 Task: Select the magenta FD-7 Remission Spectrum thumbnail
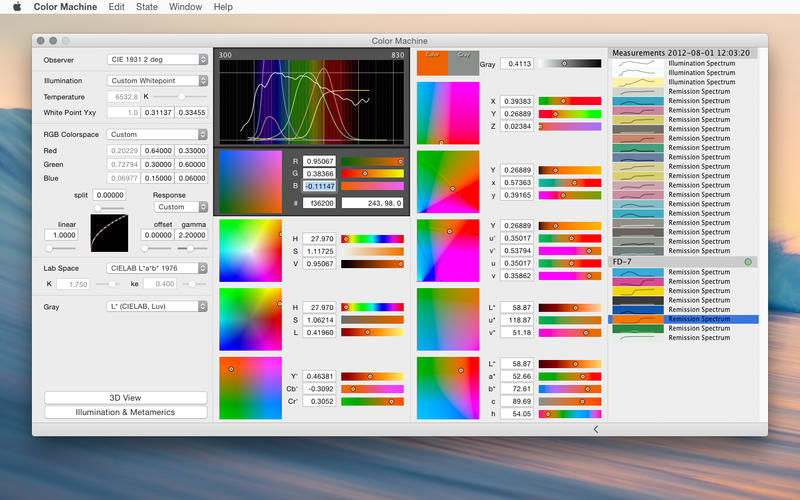(638, 282)
